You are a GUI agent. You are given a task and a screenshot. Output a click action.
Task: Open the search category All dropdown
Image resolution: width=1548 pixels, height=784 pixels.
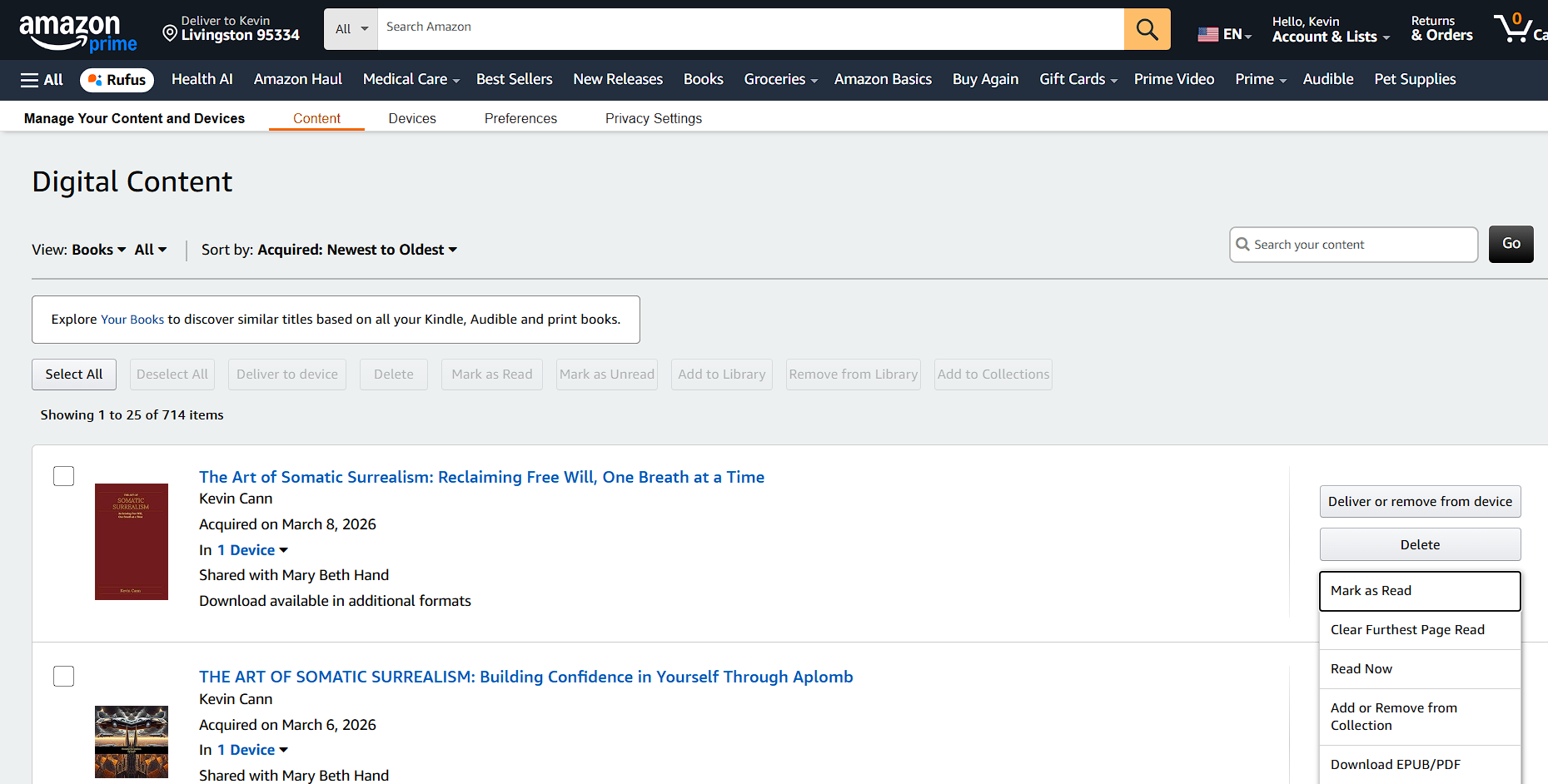[351, 29]
